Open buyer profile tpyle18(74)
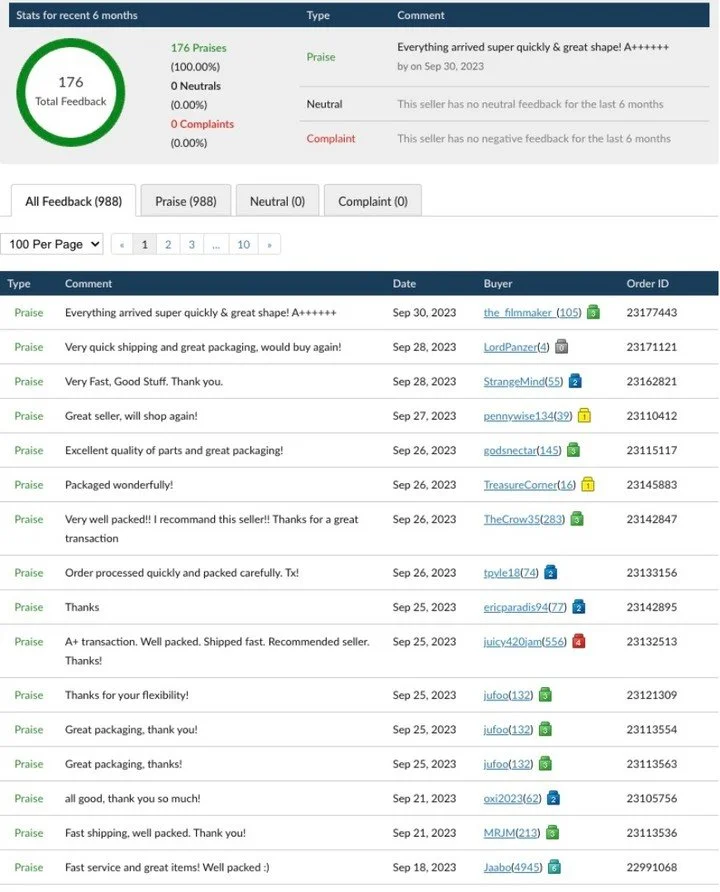Image resolution: width=720 pixels, height=892 pixels. click(x=511, y=572)
